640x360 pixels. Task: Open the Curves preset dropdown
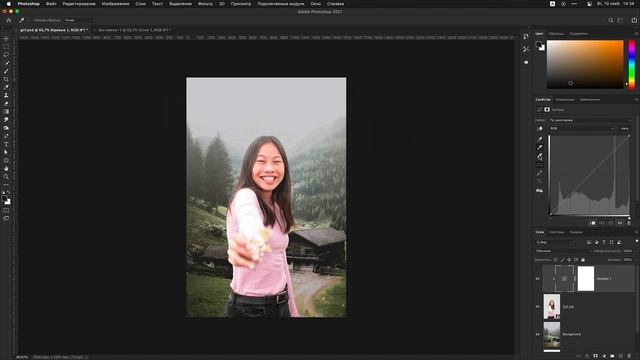[590, 120]
